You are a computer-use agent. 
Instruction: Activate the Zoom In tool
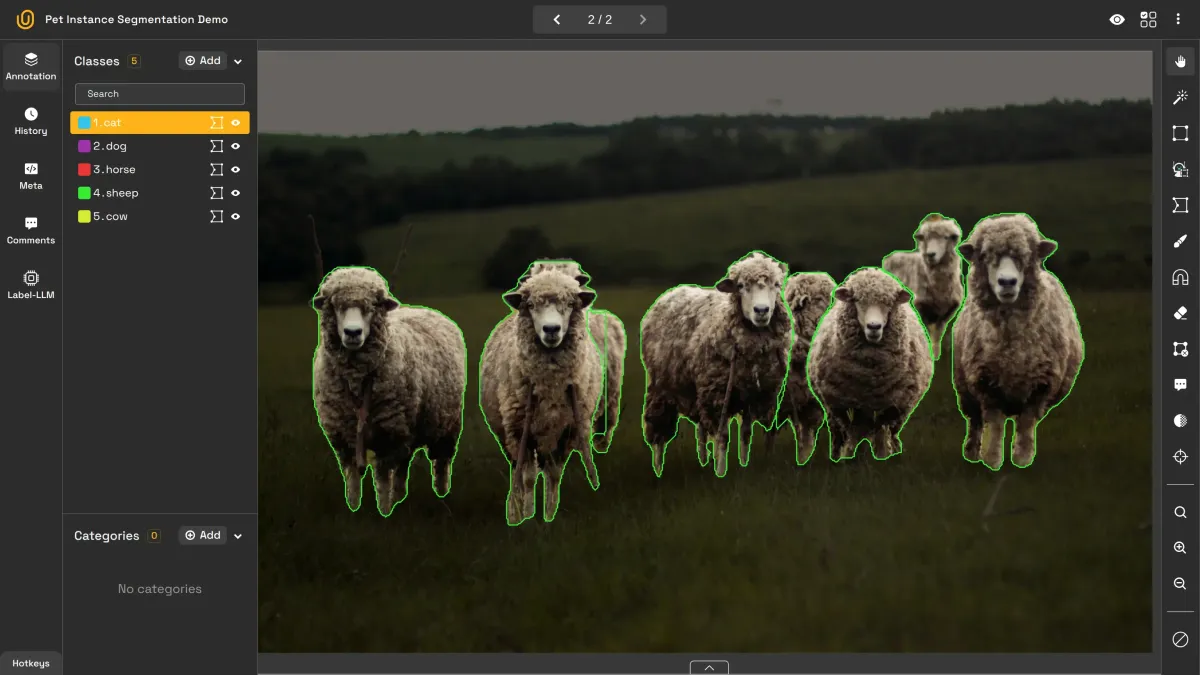pyautogui.click(x=1179, y=547)
